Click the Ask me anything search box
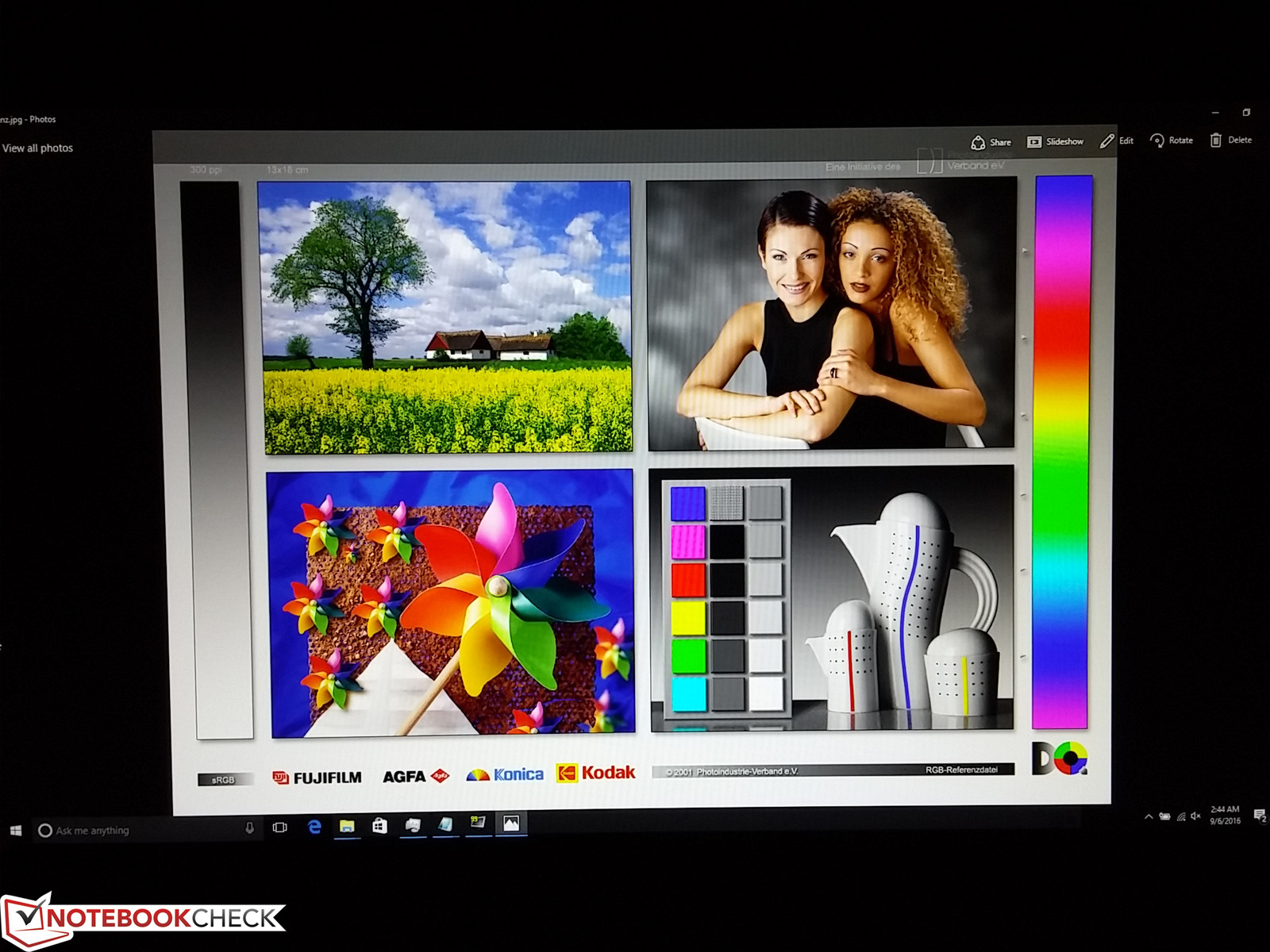The image size is (1270, 952). click(x=147, y=830)
